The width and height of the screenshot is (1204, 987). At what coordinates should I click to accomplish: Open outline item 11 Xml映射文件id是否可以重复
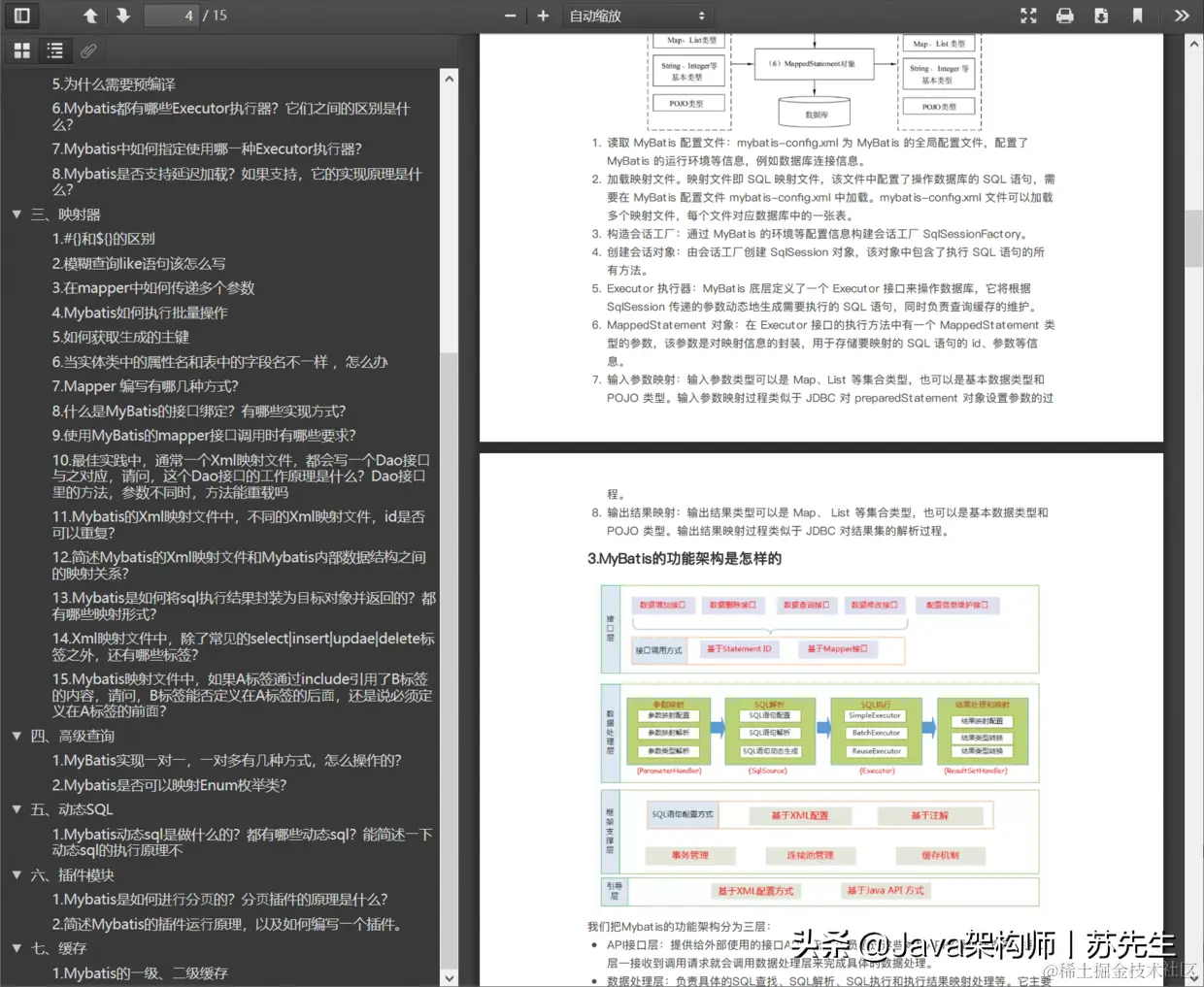click(x=239, y=525)
